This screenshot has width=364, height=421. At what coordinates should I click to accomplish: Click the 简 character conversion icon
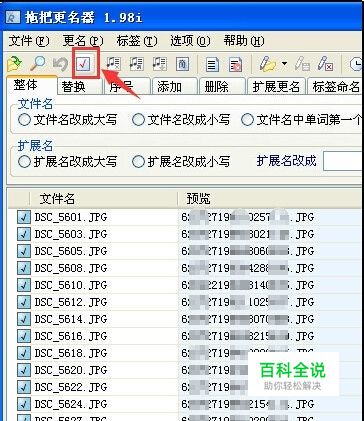tap(182, 64)
